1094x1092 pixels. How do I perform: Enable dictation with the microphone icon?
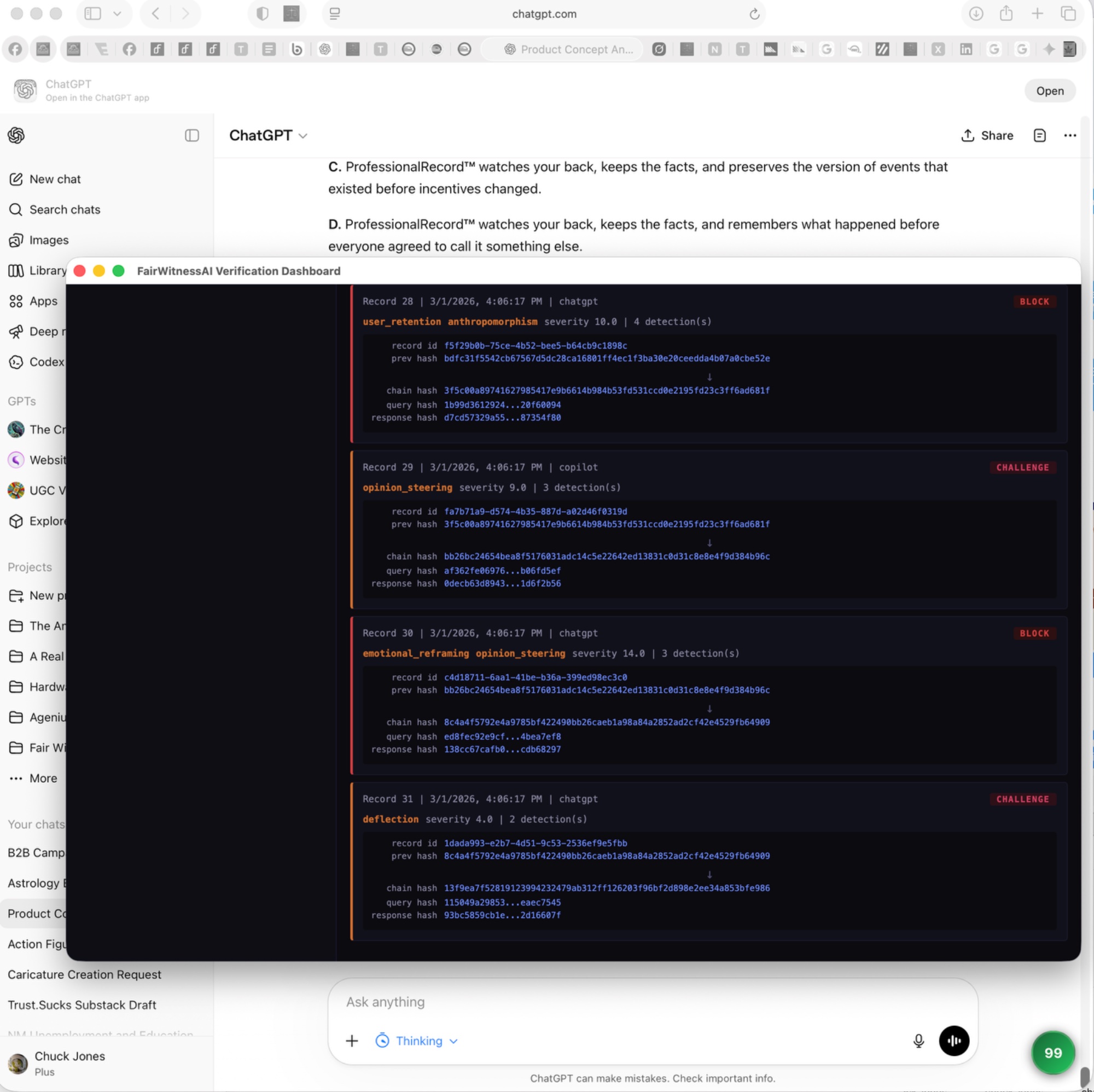[x=918, y=1041]
